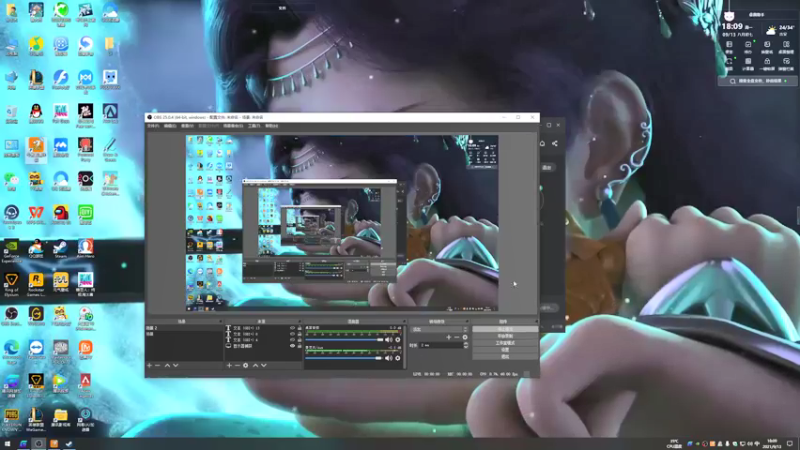Click mic/aux volume slider
Viewport: 800px width, 450px height.
pos(343,358)
